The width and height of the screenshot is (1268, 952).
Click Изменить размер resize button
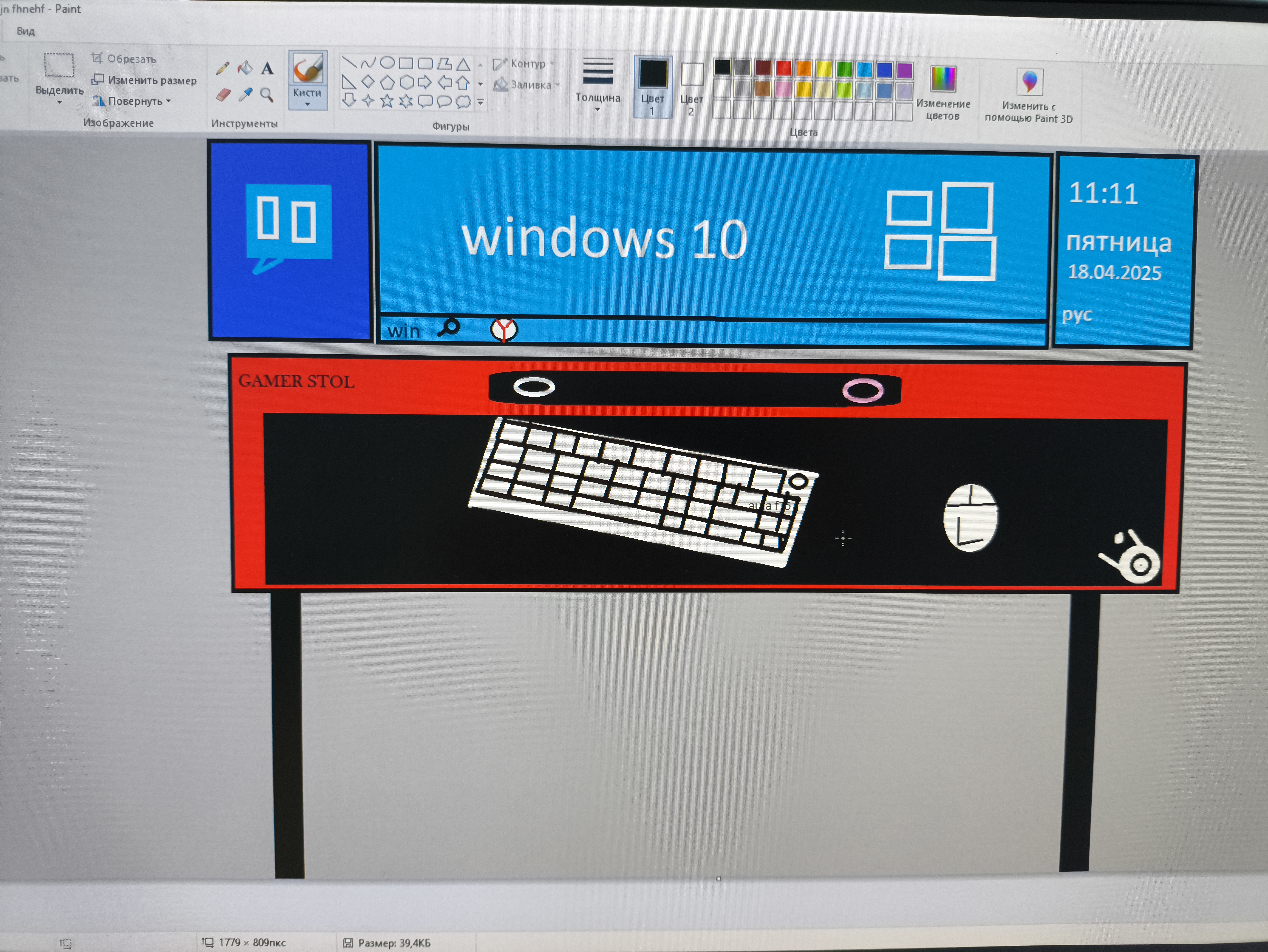coord(145,80)
